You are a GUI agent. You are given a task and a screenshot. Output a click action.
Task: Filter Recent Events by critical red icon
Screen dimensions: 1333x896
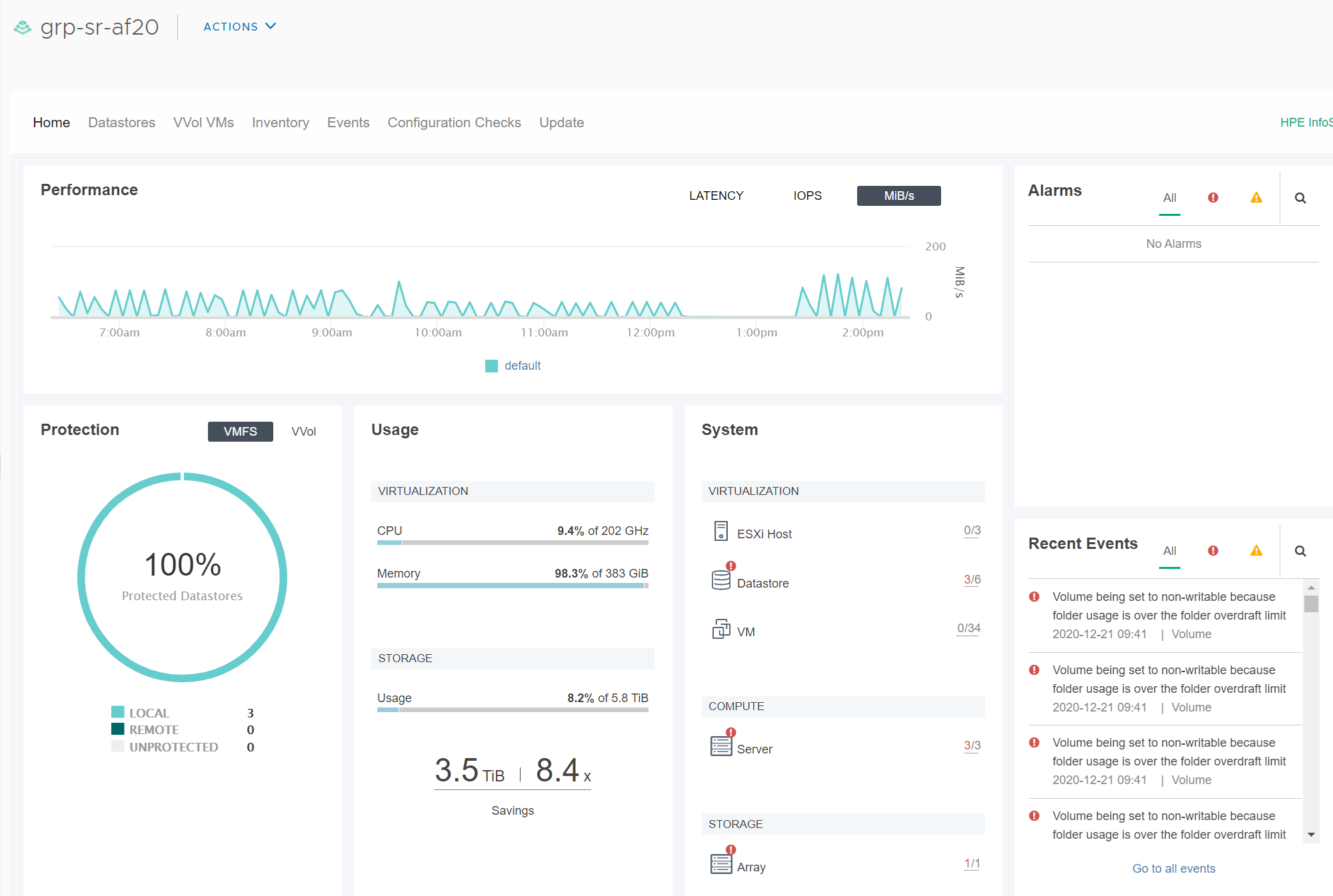click(x=1213, y=551)
